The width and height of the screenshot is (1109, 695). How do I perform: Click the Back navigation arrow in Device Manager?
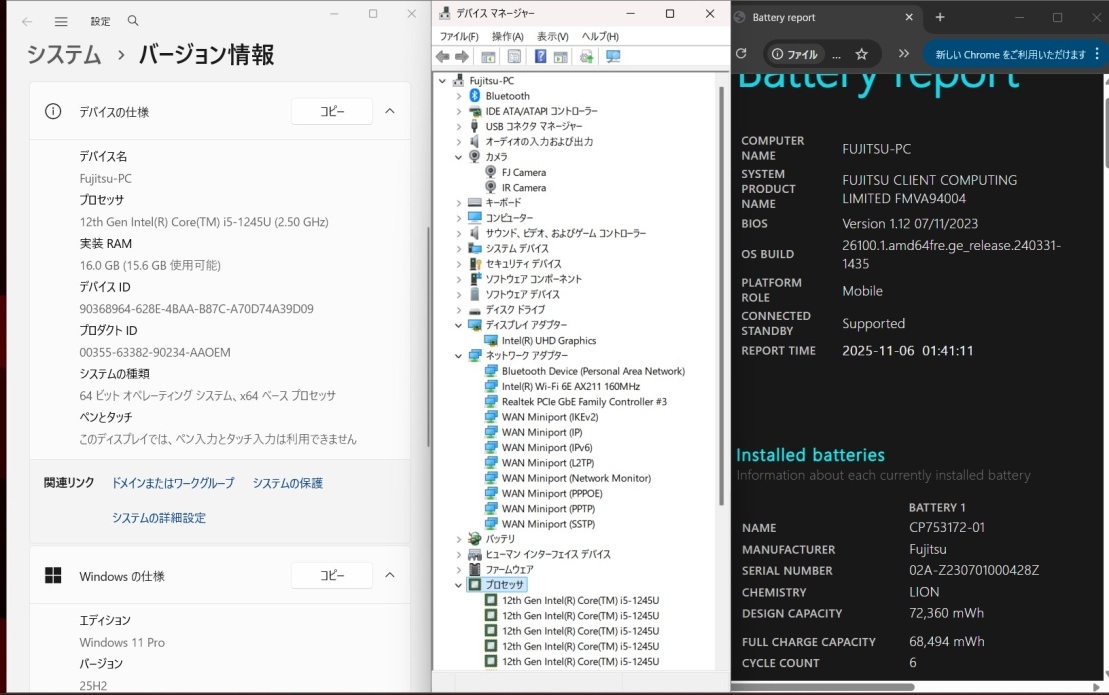coord(442,56)
